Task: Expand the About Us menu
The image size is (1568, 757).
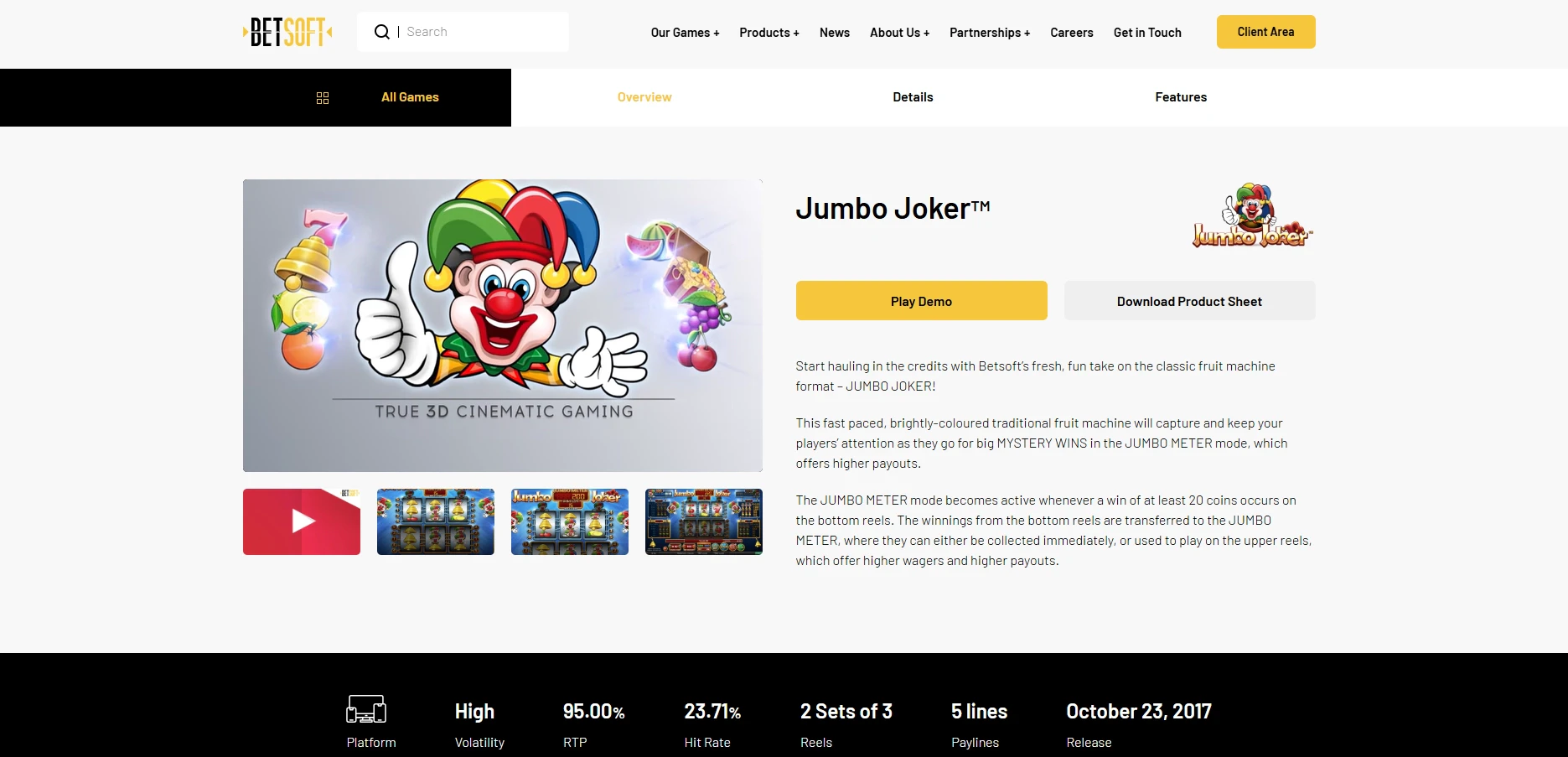Action: click(x=899, y=33)
